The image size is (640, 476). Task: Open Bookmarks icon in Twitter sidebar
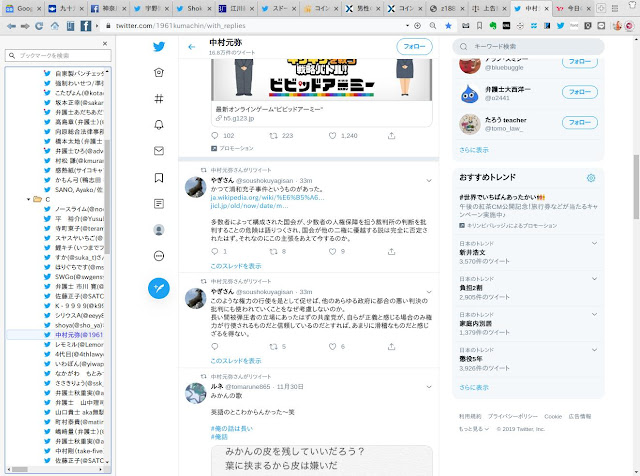(x=159, y=178)
